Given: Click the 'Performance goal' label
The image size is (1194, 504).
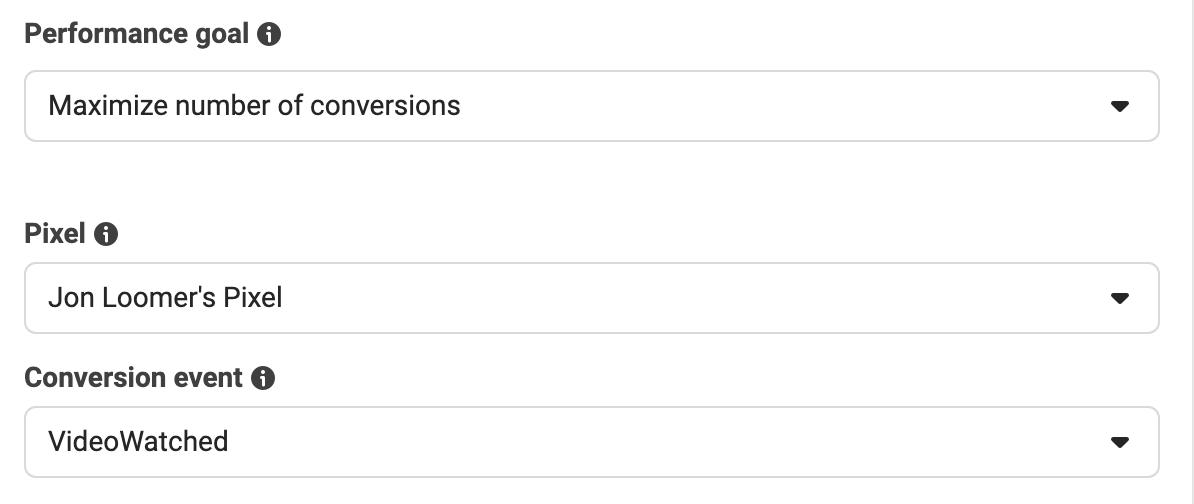Looking at the screenshot, I should pyautogui.click(x=136, y=33).
